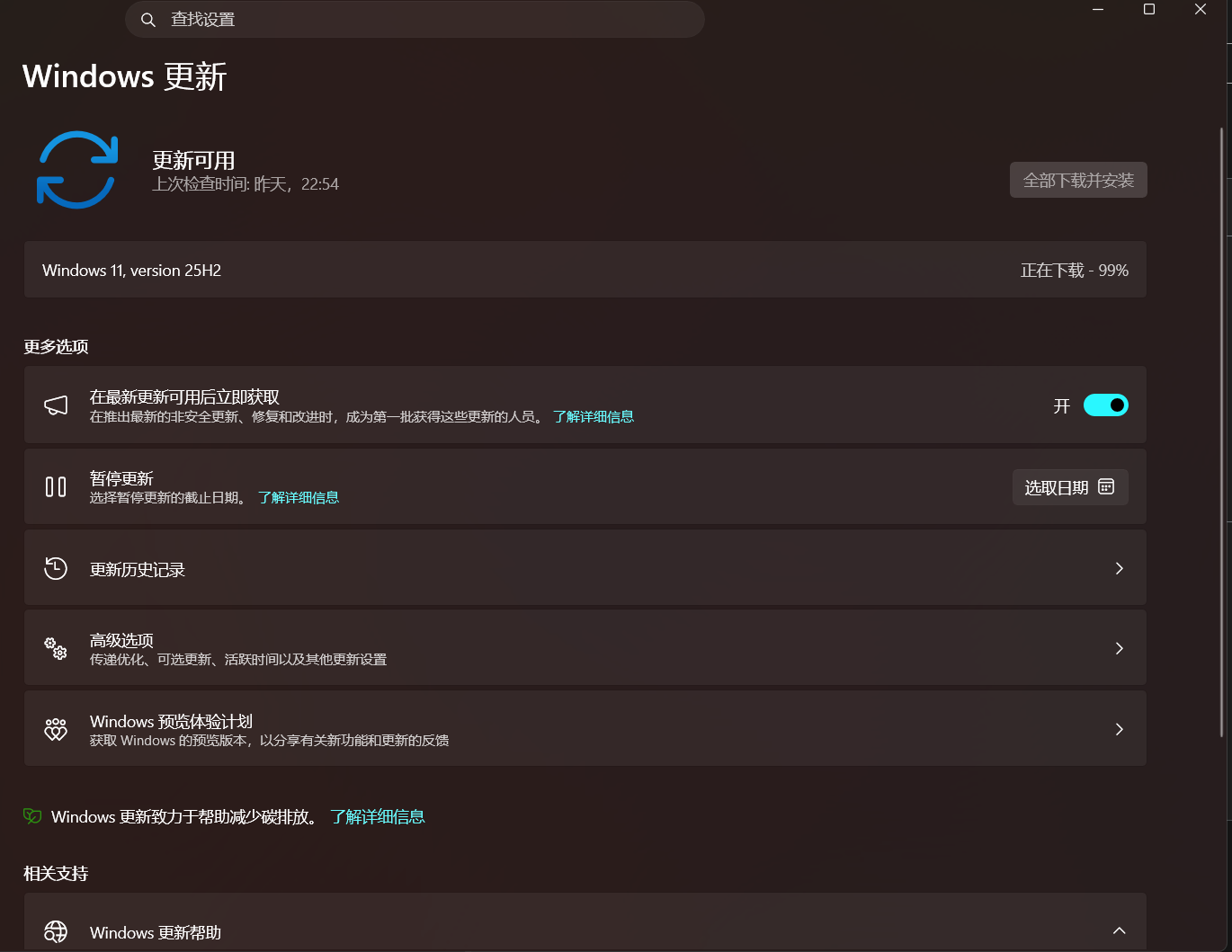This screenshot has width=1232, height=952.
Task: Click the 暂停更新 title text
Action: [x=121, y=479]
